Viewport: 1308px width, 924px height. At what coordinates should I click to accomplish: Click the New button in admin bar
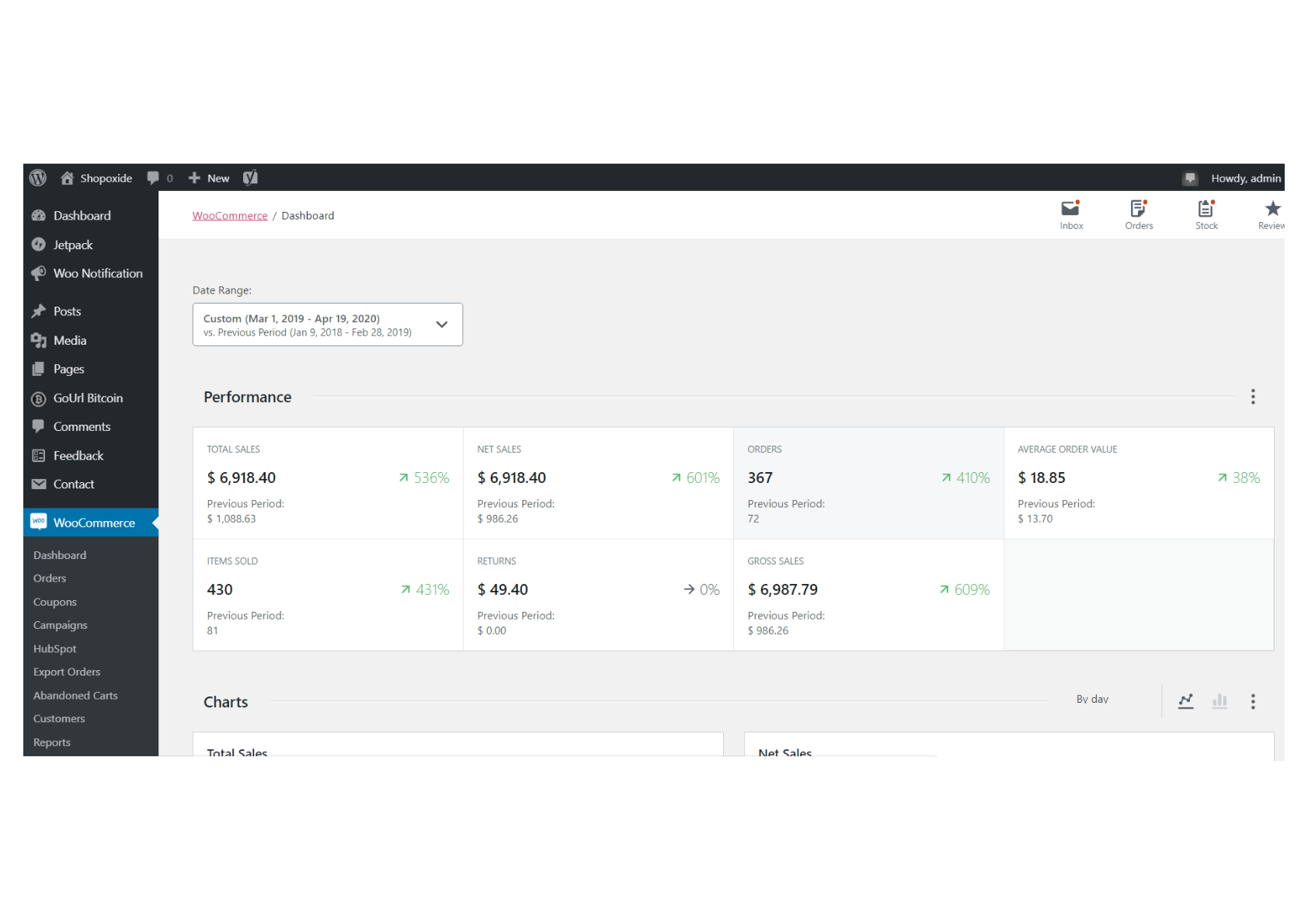pos(210,178)
